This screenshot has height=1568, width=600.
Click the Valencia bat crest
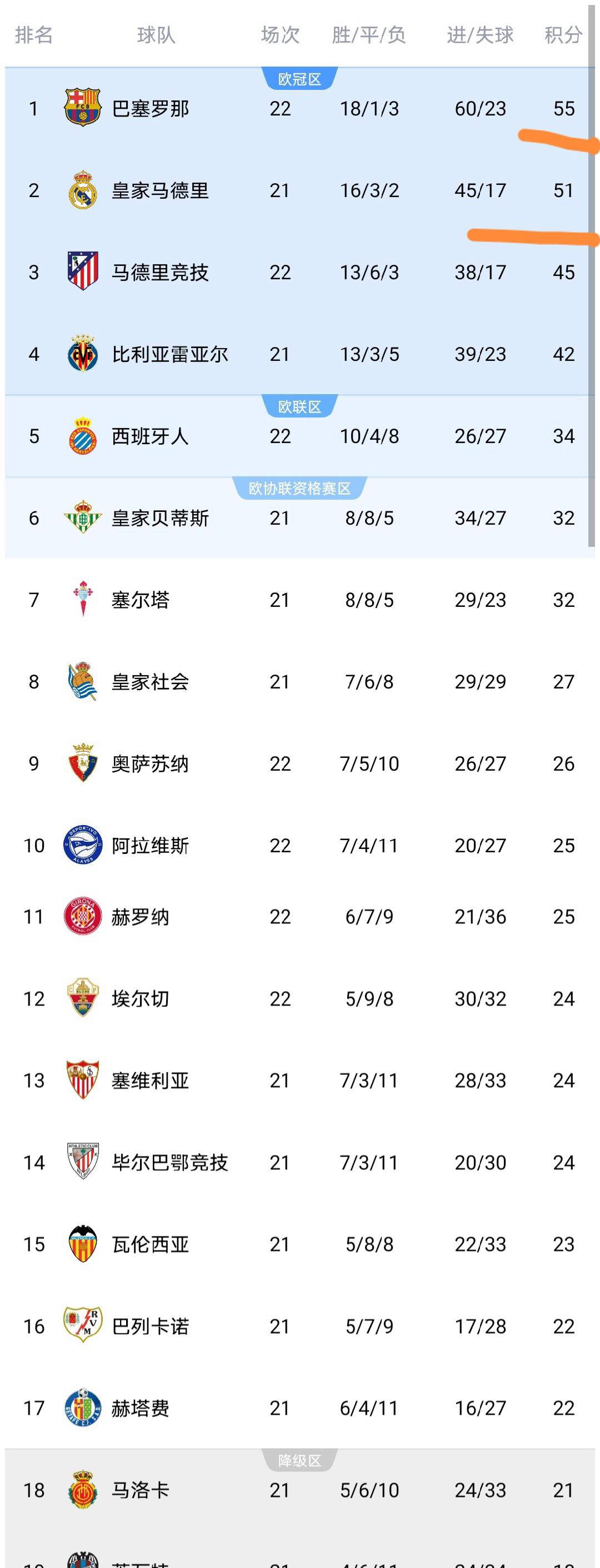click(82, 1244)
